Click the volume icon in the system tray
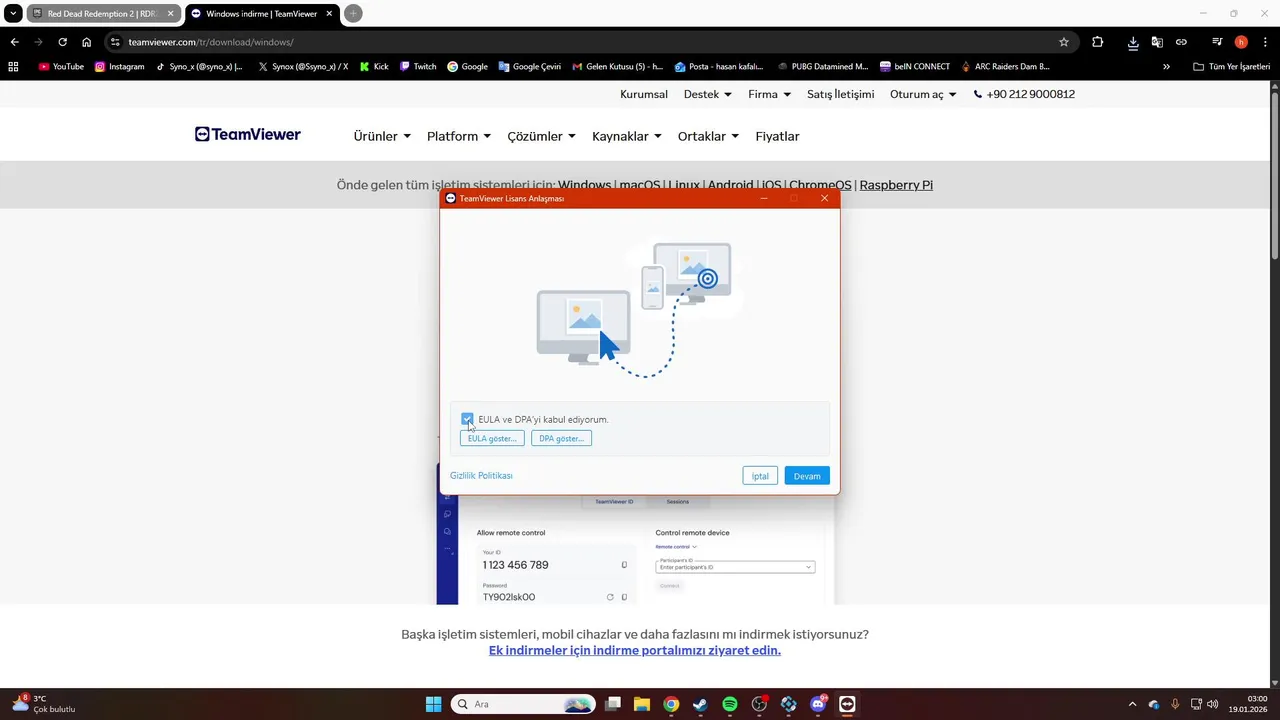Viewport: 1280px width, 720px height. pos(1213,704)
